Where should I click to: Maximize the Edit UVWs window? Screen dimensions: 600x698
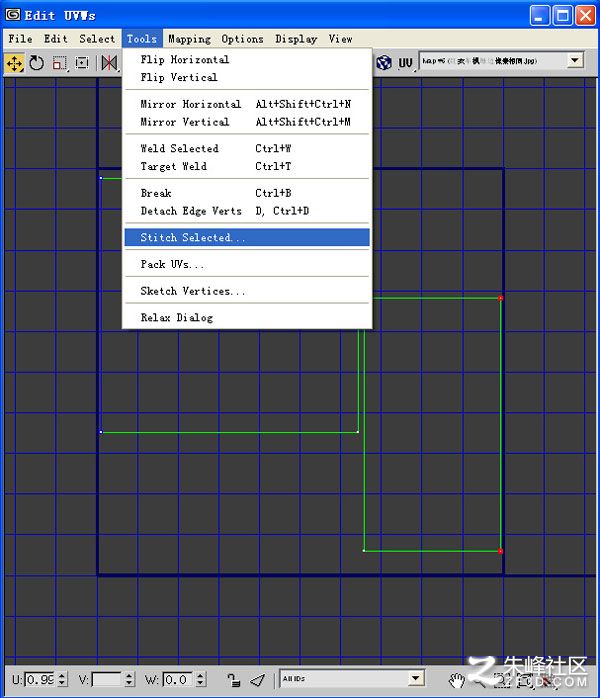[563, 16]
